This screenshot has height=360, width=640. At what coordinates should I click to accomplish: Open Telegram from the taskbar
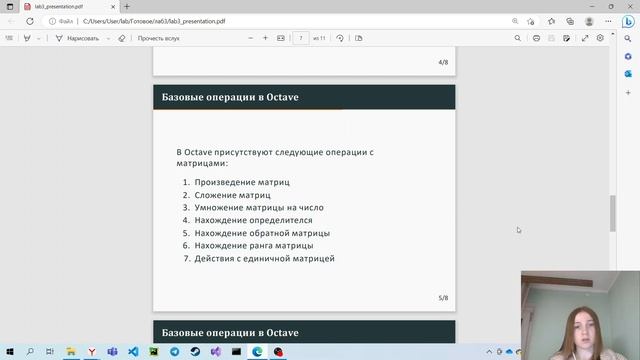point(175,351)
